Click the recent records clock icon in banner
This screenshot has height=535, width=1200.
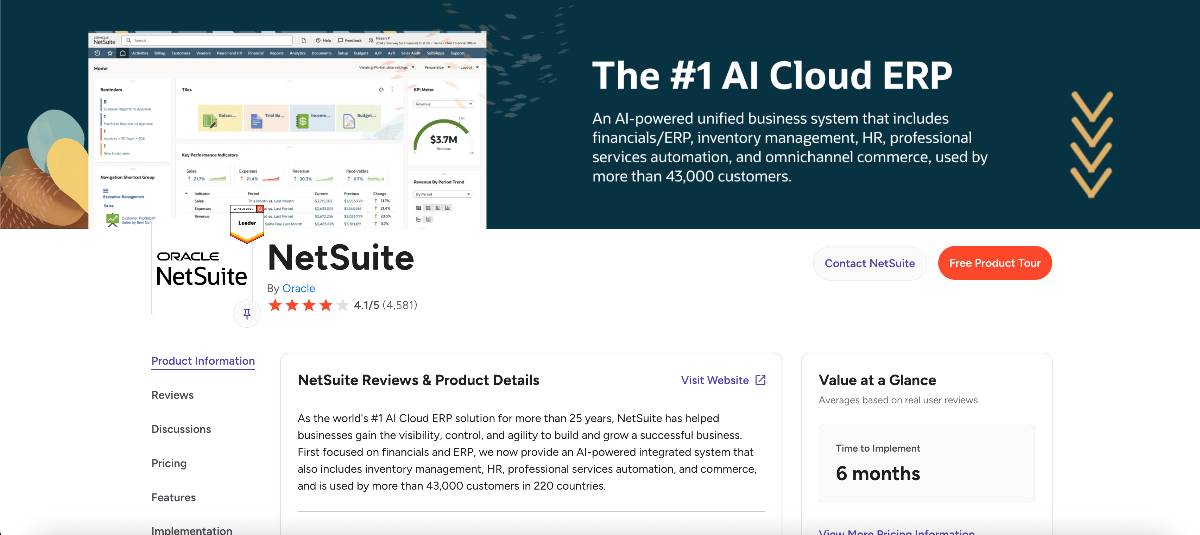coord(97,53)
